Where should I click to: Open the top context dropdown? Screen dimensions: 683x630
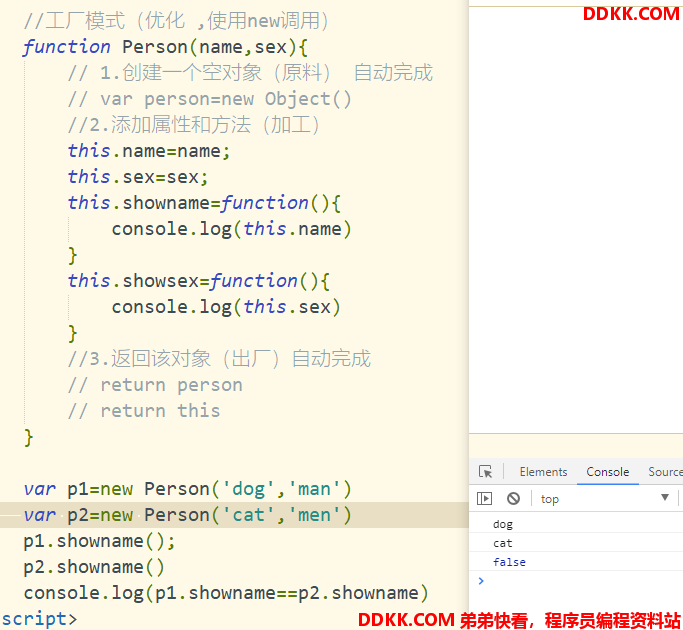click(605, 498)
